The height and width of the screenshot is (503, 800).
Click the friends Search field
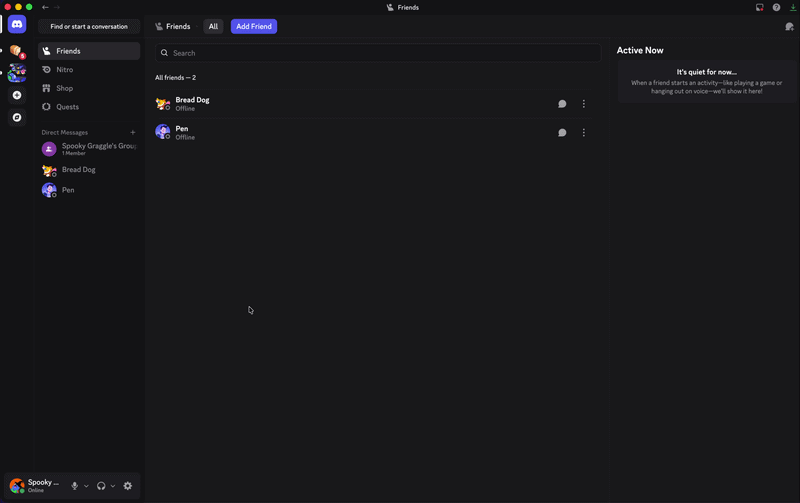[378, 53]
